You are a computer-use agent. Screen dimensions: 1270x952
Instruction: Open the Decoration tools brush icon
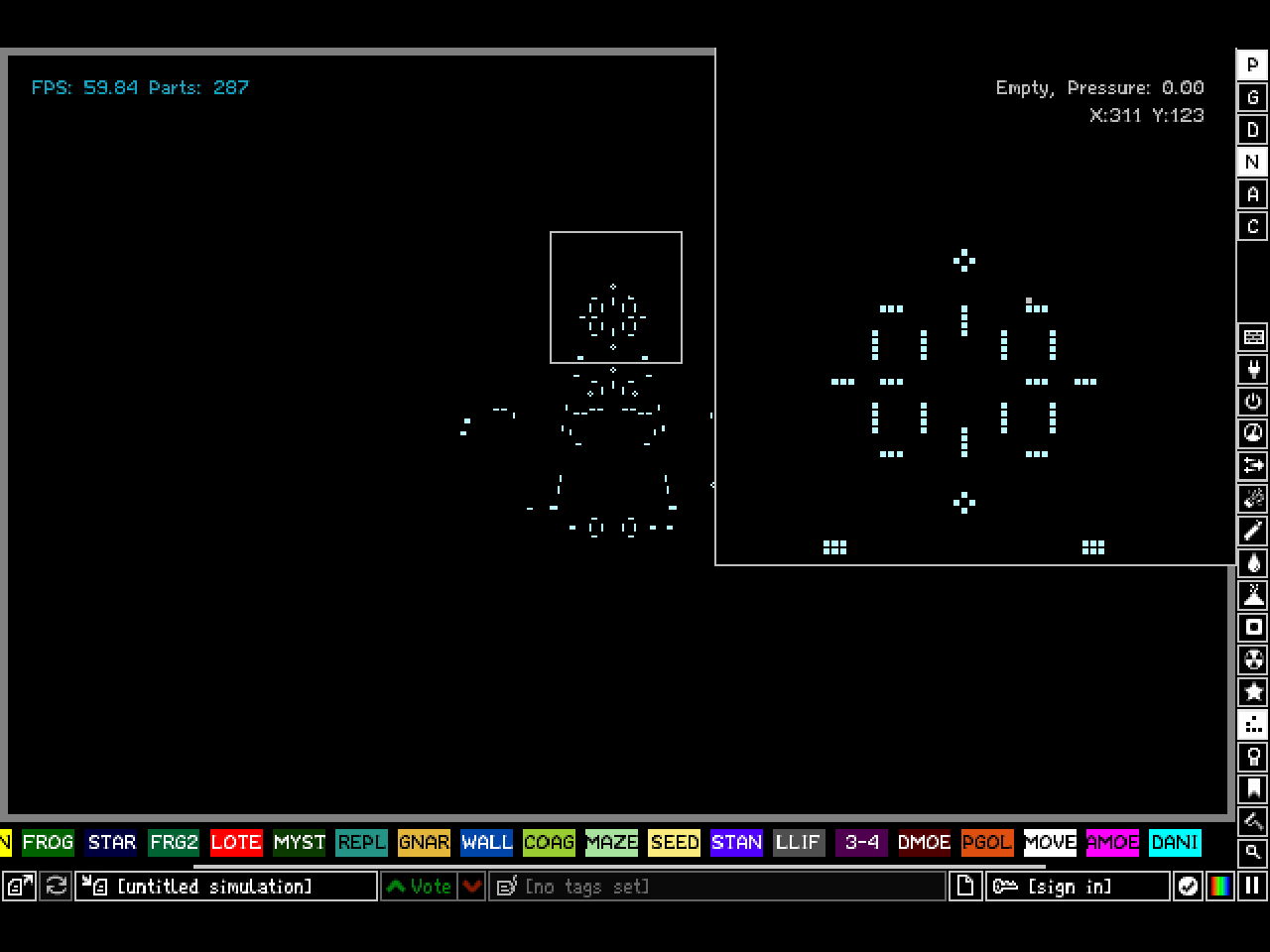point(1253,820)
